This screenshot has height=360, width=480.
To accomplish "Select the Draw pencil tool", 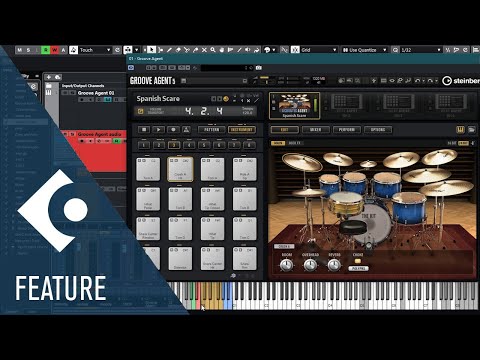I will [169, 50].
